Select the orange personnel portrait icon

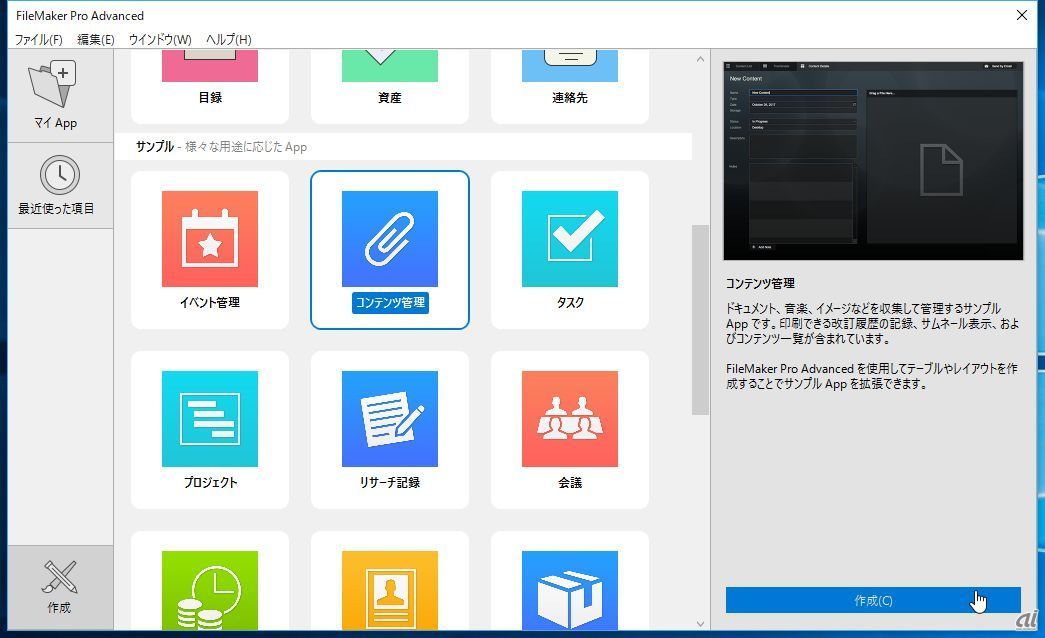[x=390, y=590]
